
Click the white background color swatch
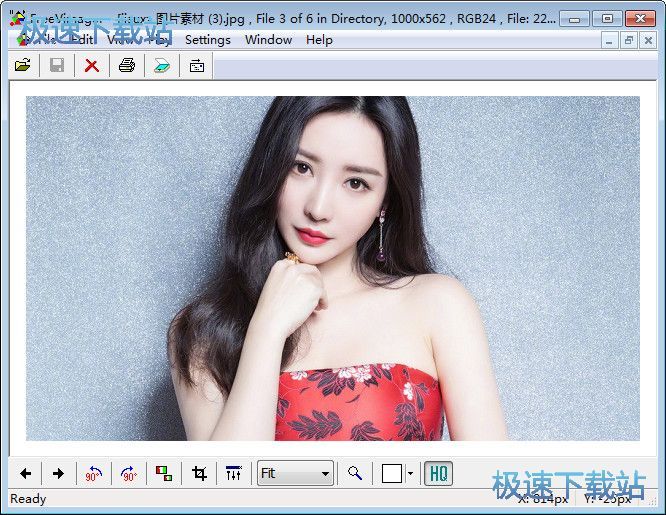click(392, 473)
